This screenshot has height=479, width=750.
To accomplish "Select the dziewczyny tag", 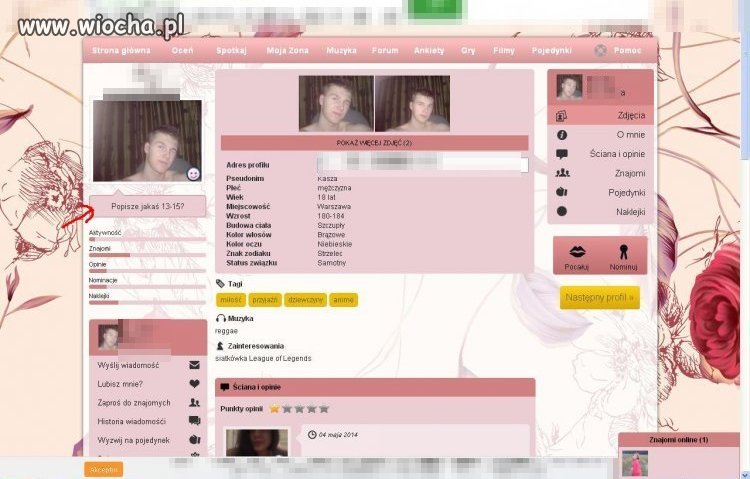I will (x=305, y=300).
